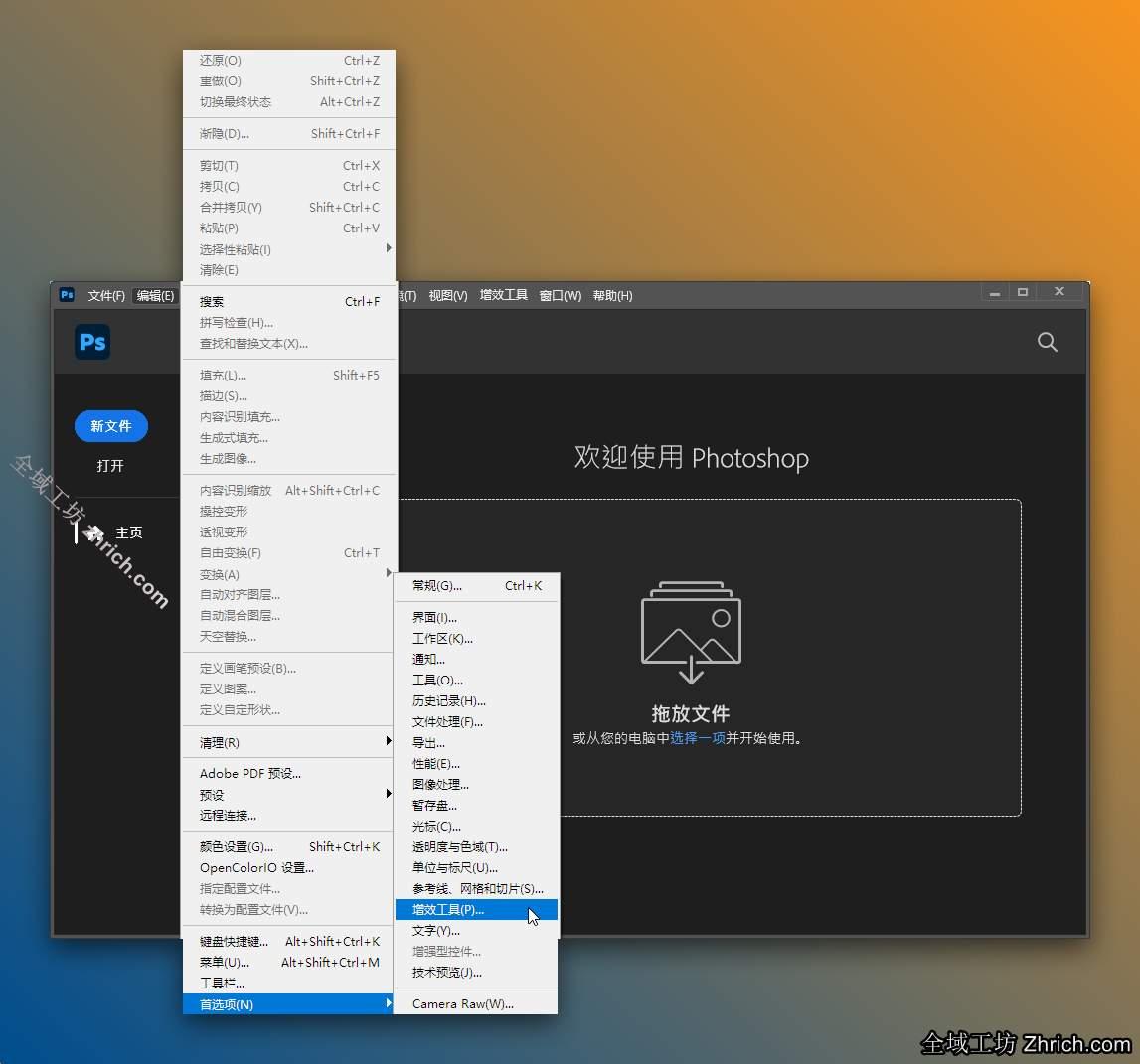Screen dimensions: 1140x1064
Task: Select 界面(I)... preferences
Action: click(x=476, y=618)
